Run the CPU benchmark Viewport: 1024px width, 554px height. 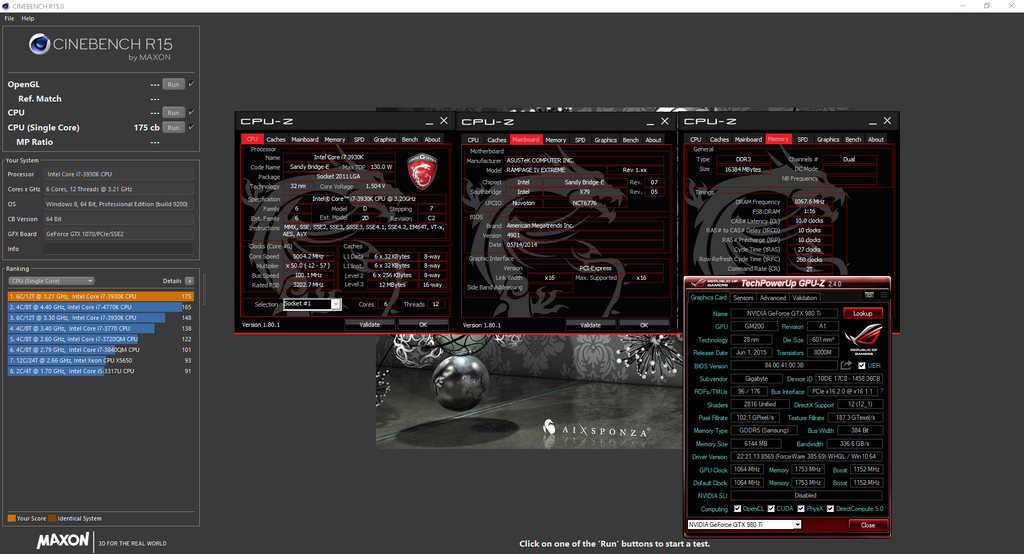(x=173, y=112)
